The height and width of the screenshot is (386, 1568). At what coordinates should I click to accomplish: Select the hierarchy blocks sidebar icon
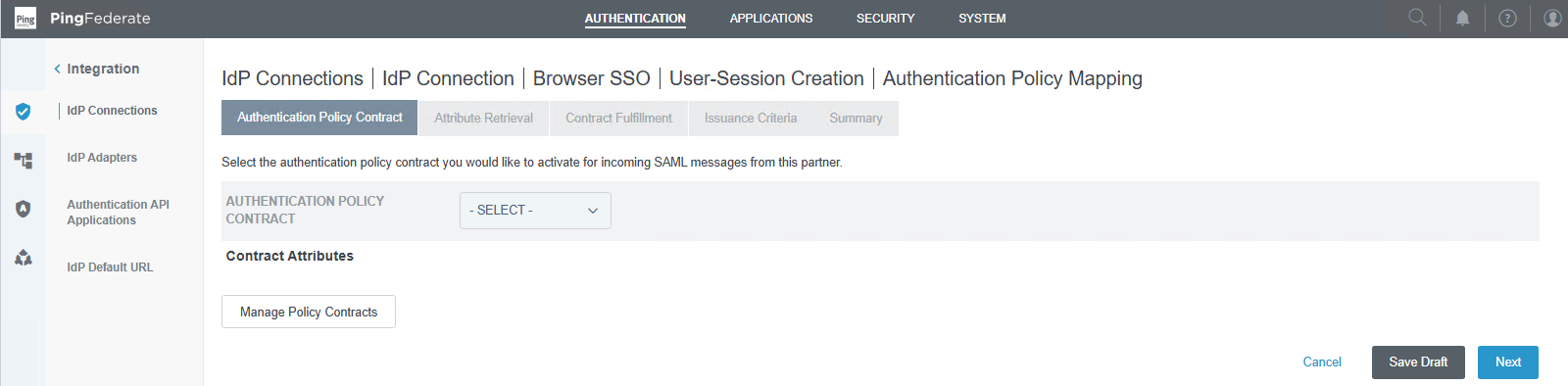pos(24,160)
